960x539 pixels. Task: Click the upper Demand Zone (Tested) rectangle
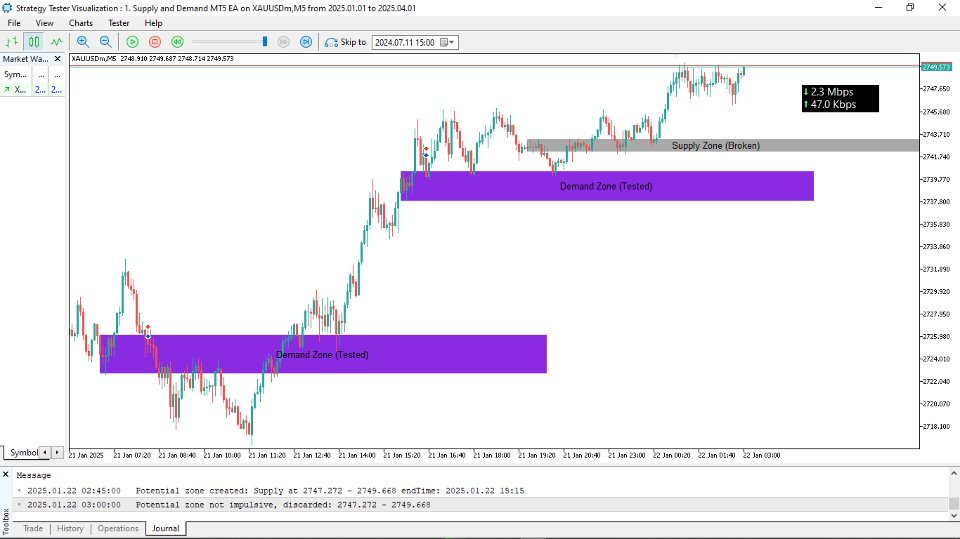[x=607, y=186]
